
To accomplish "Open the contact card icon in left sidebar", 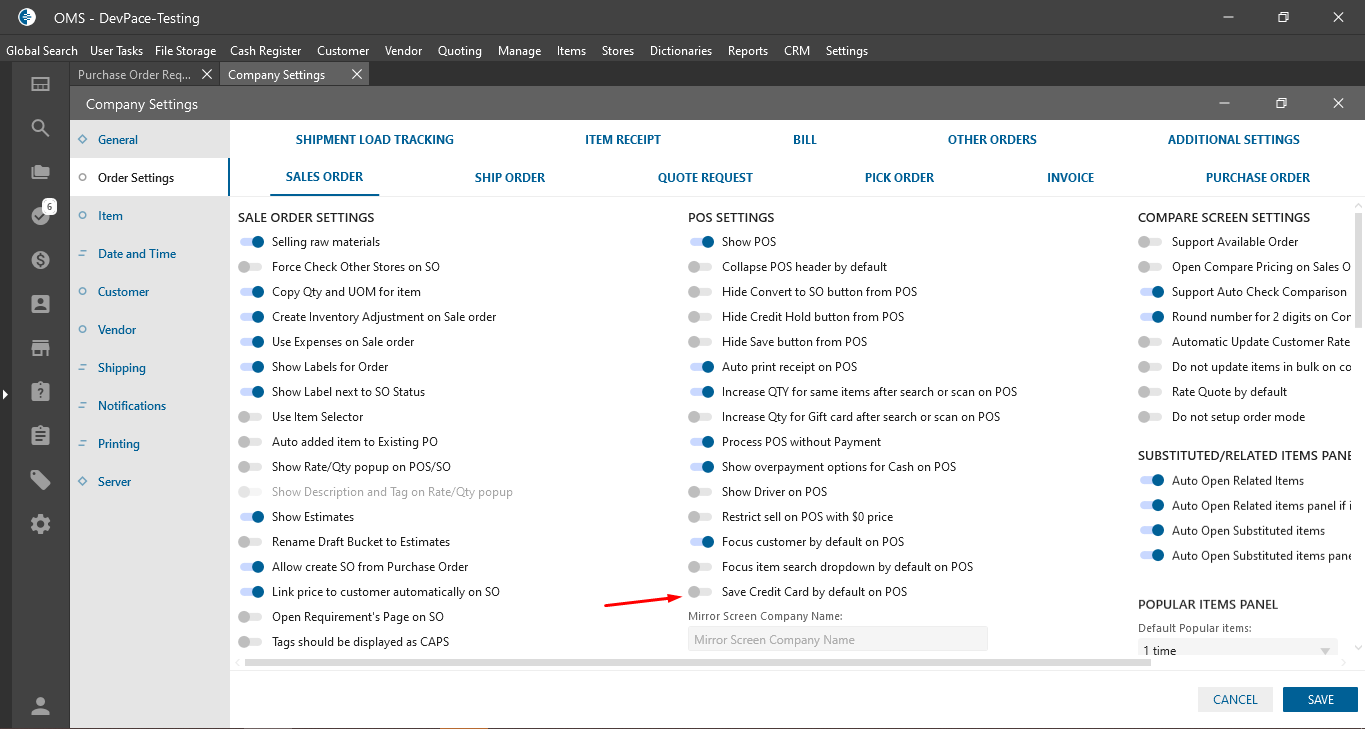I will [40, 304].
